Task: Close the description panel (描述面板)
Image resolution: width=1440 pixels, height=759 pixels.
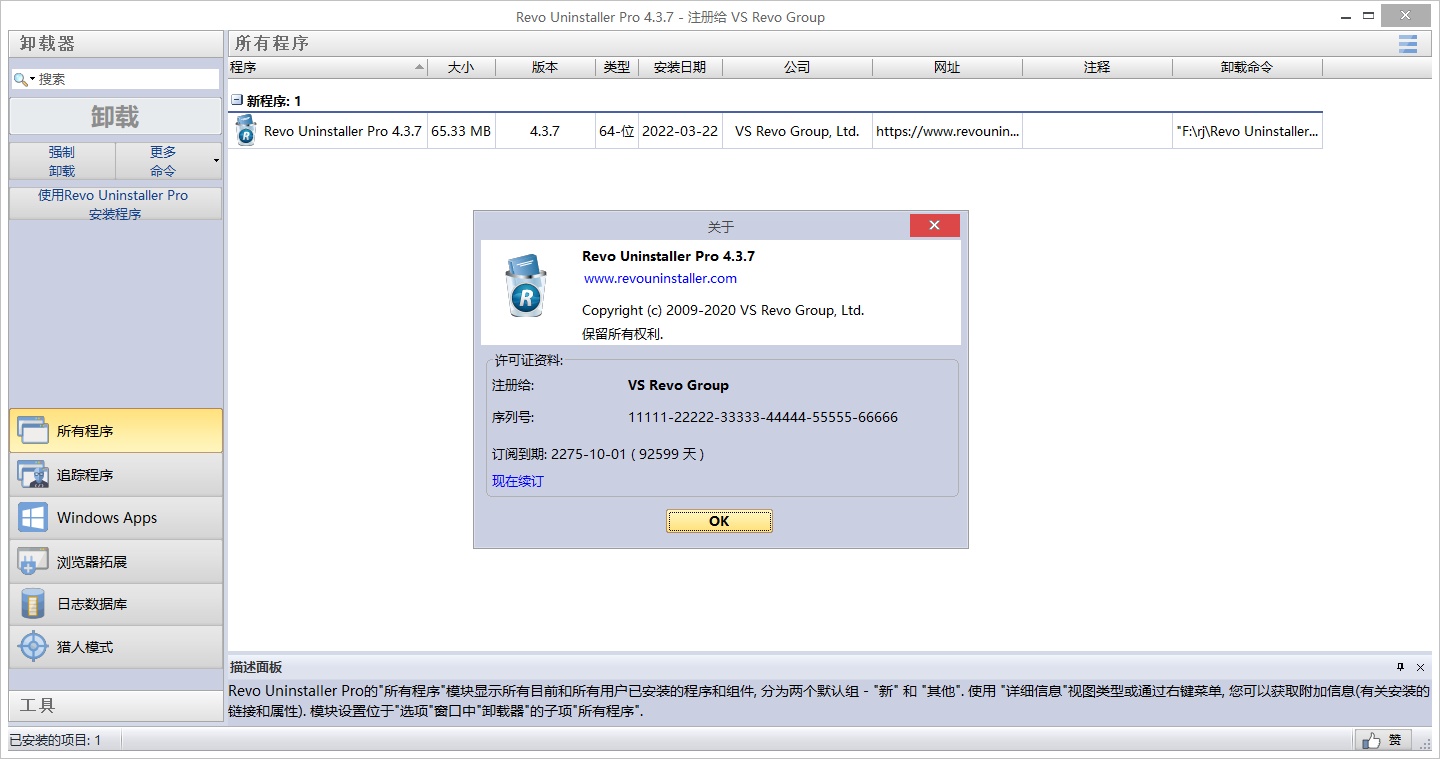Action: point(1420,667)
